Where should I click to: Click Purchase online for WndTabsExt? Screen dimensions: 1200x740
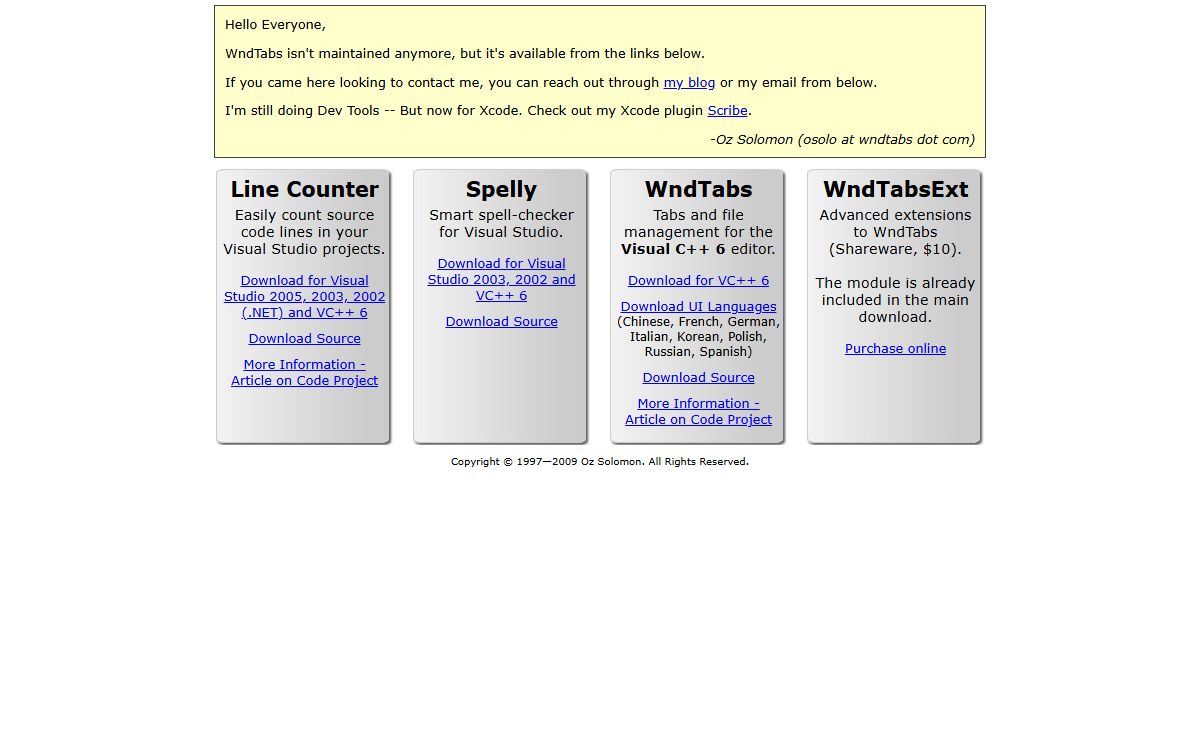(x=895, y=348)
